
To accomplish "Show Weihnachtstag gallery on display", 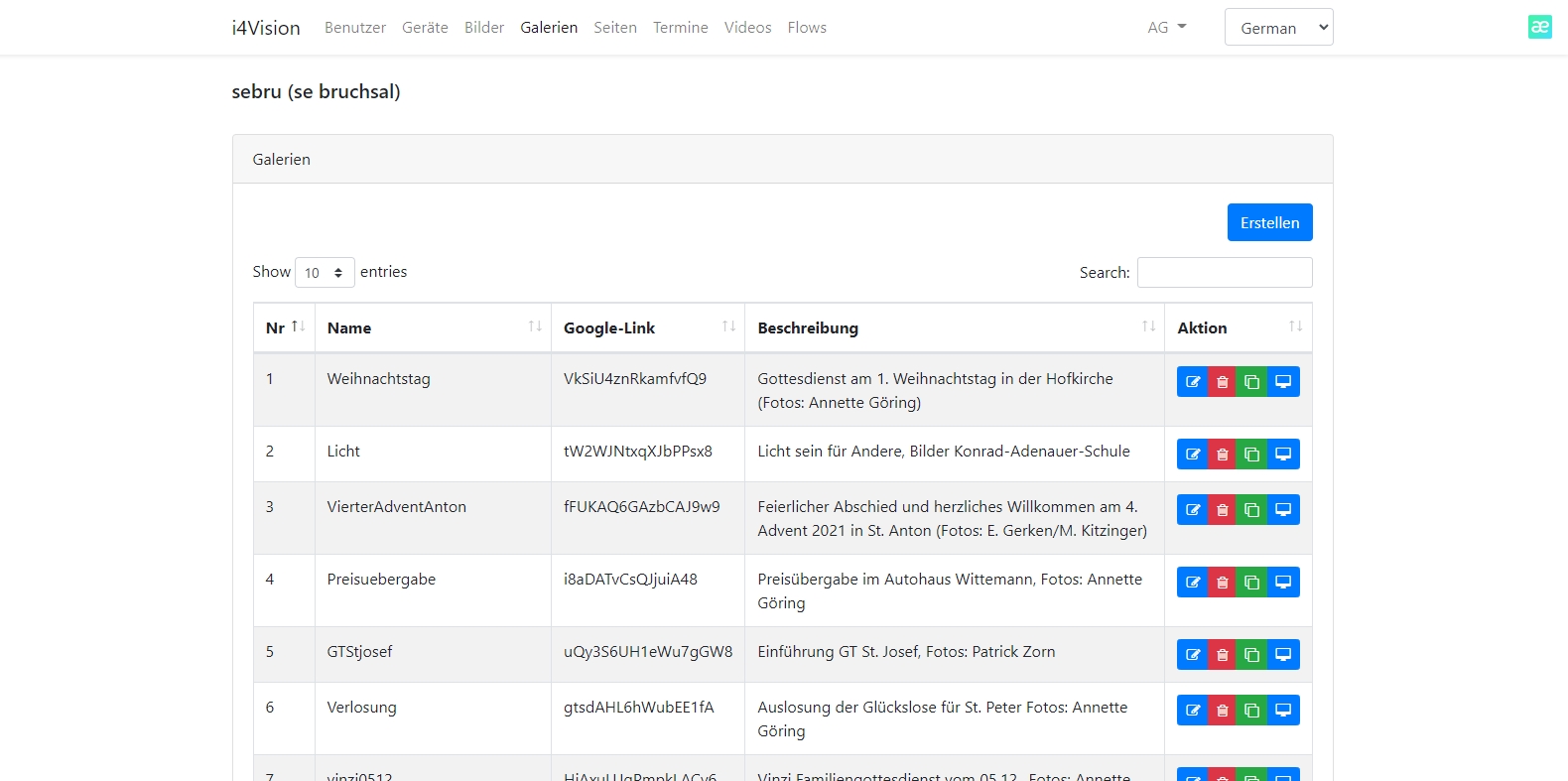I will coord(1283,382).
